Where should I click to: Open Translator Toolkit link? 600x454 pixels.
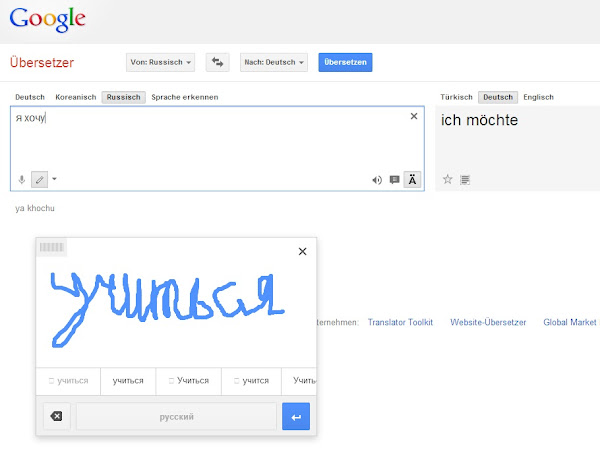pyautogui.click(x=400, y=322)
